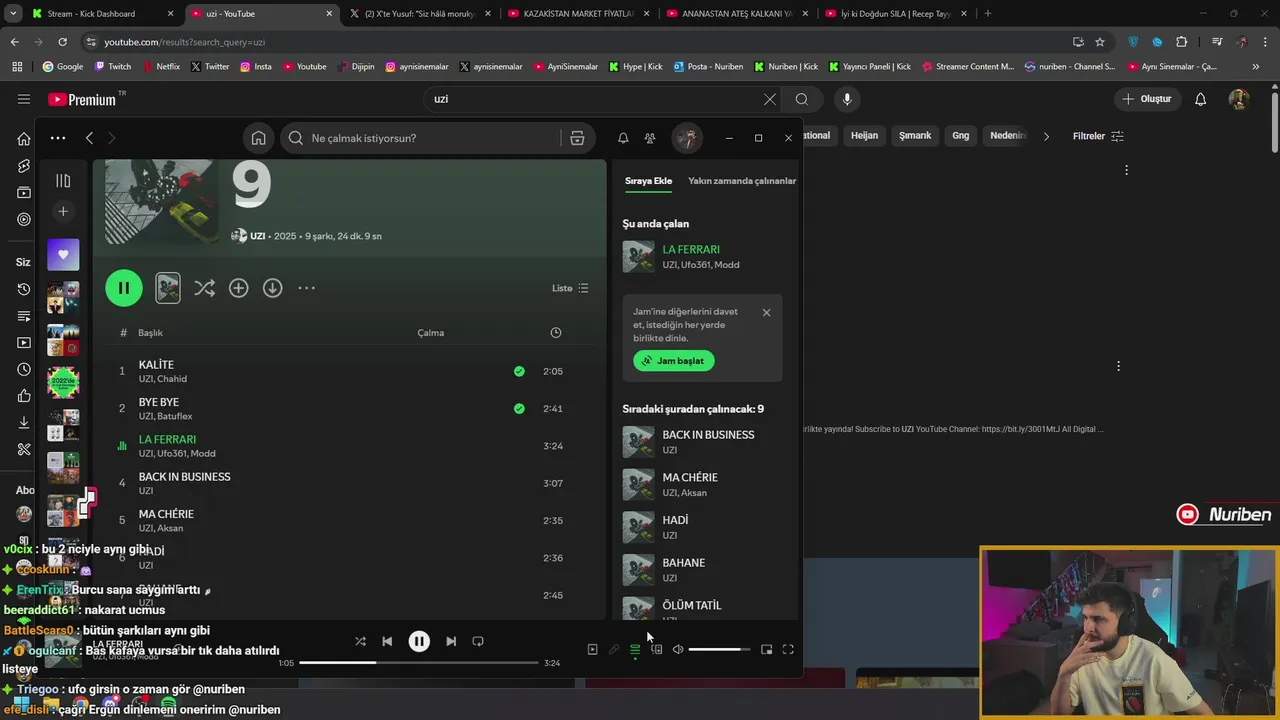Viewport: 1280px width, 720px height.
Task: Open YouTube Filtreler panel
Action: click(x=1098, y=136)
